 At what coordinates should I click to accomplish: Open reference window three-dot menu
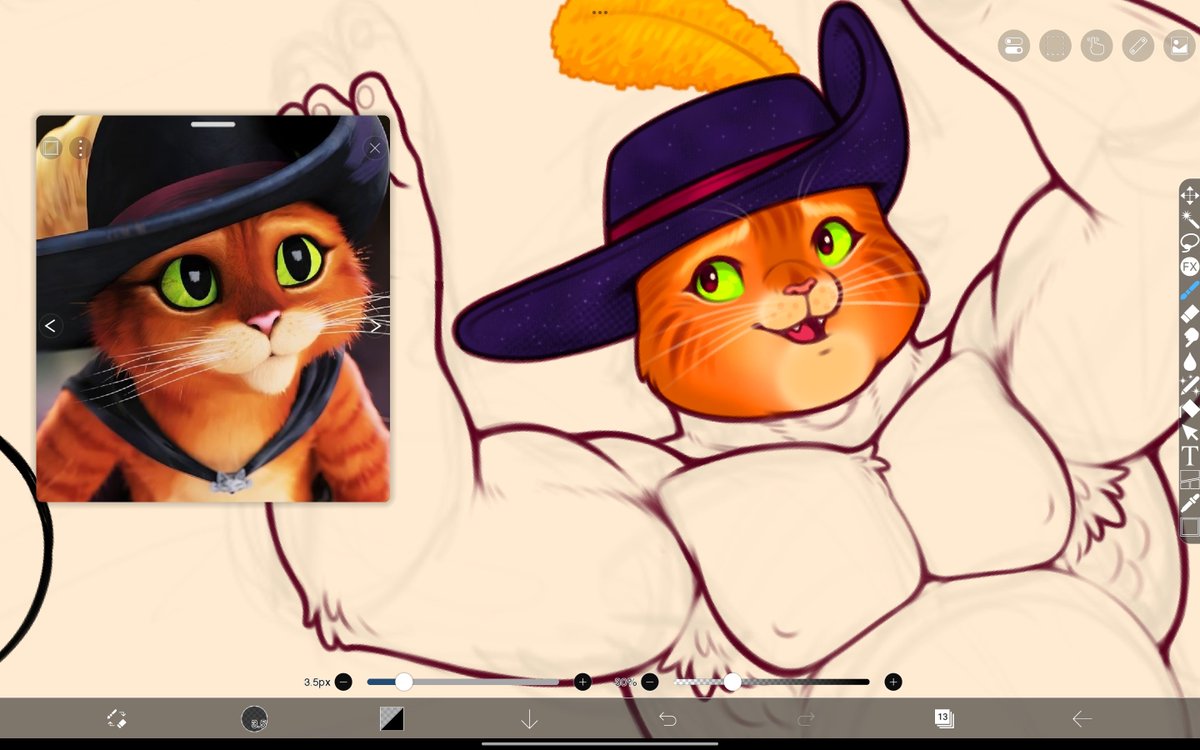click(x=81, y=148)
